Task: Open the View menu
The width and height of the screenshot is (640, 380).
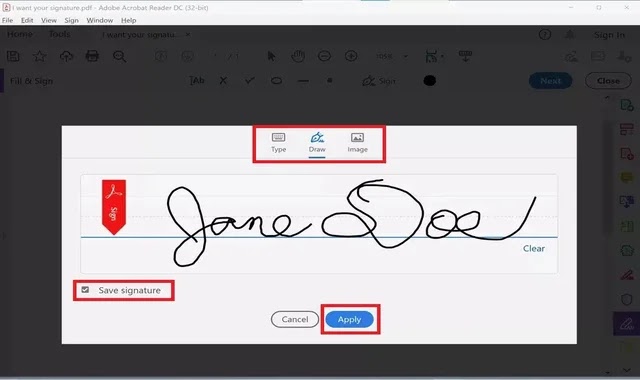Action: [49, 20]
